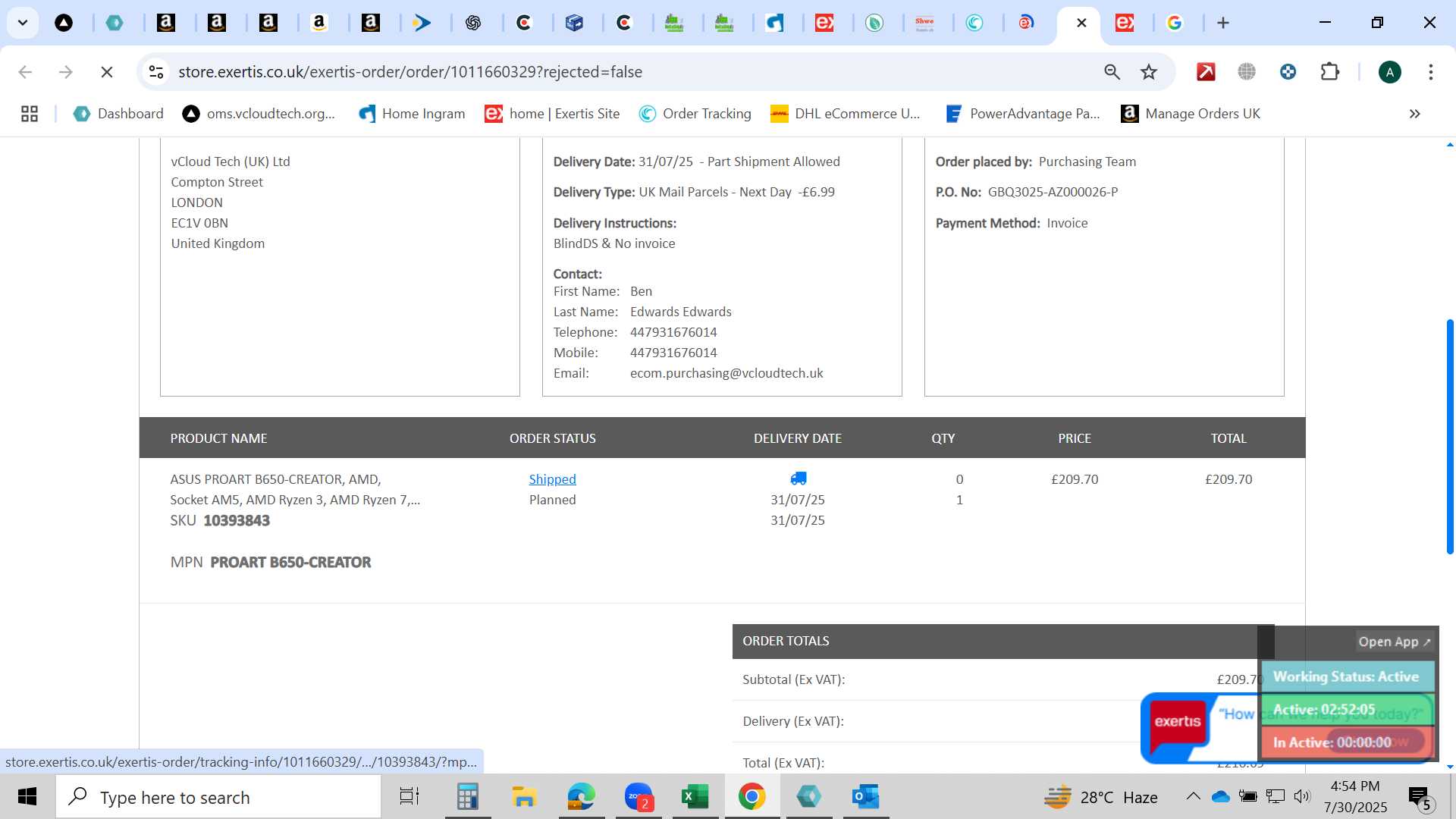The image size is (1456, 819).
Task: Open the red arrow extension
Action: pos(1206,72)
